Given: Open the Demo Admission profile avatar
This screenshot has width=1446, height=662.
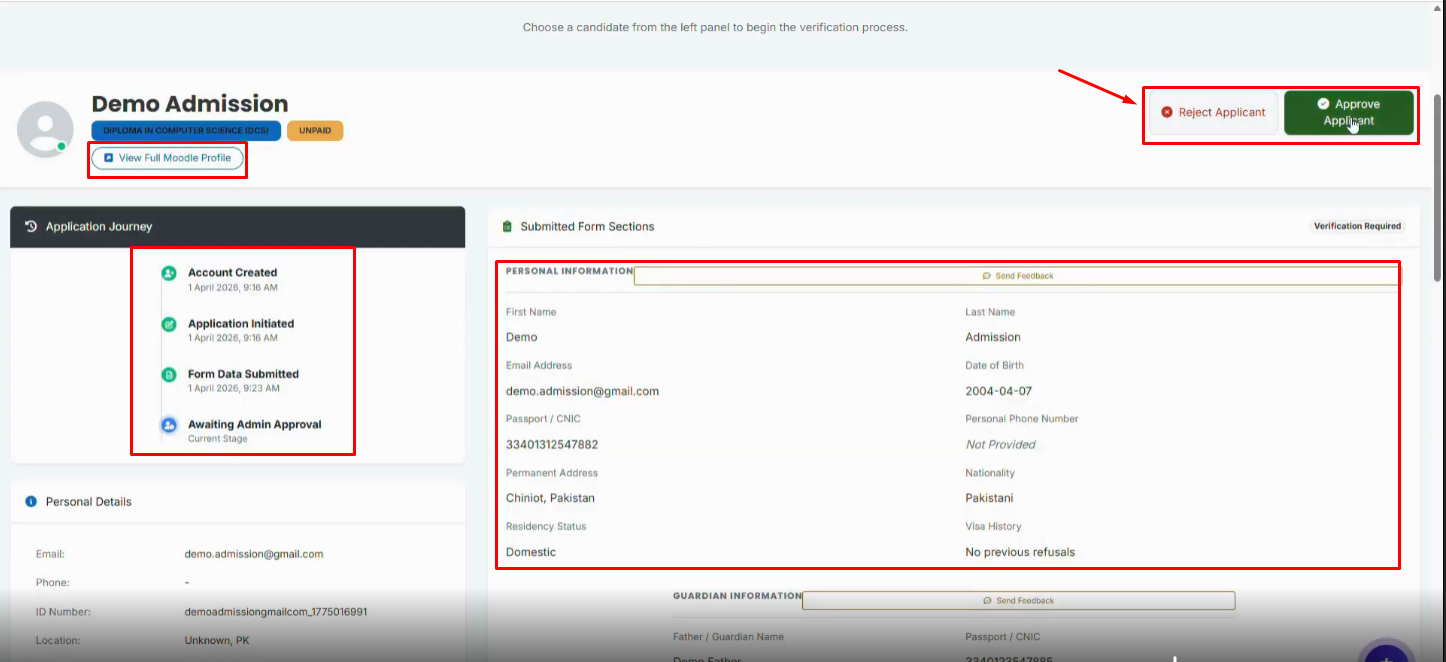Looking at the screenshot, I should pos(45,129).
